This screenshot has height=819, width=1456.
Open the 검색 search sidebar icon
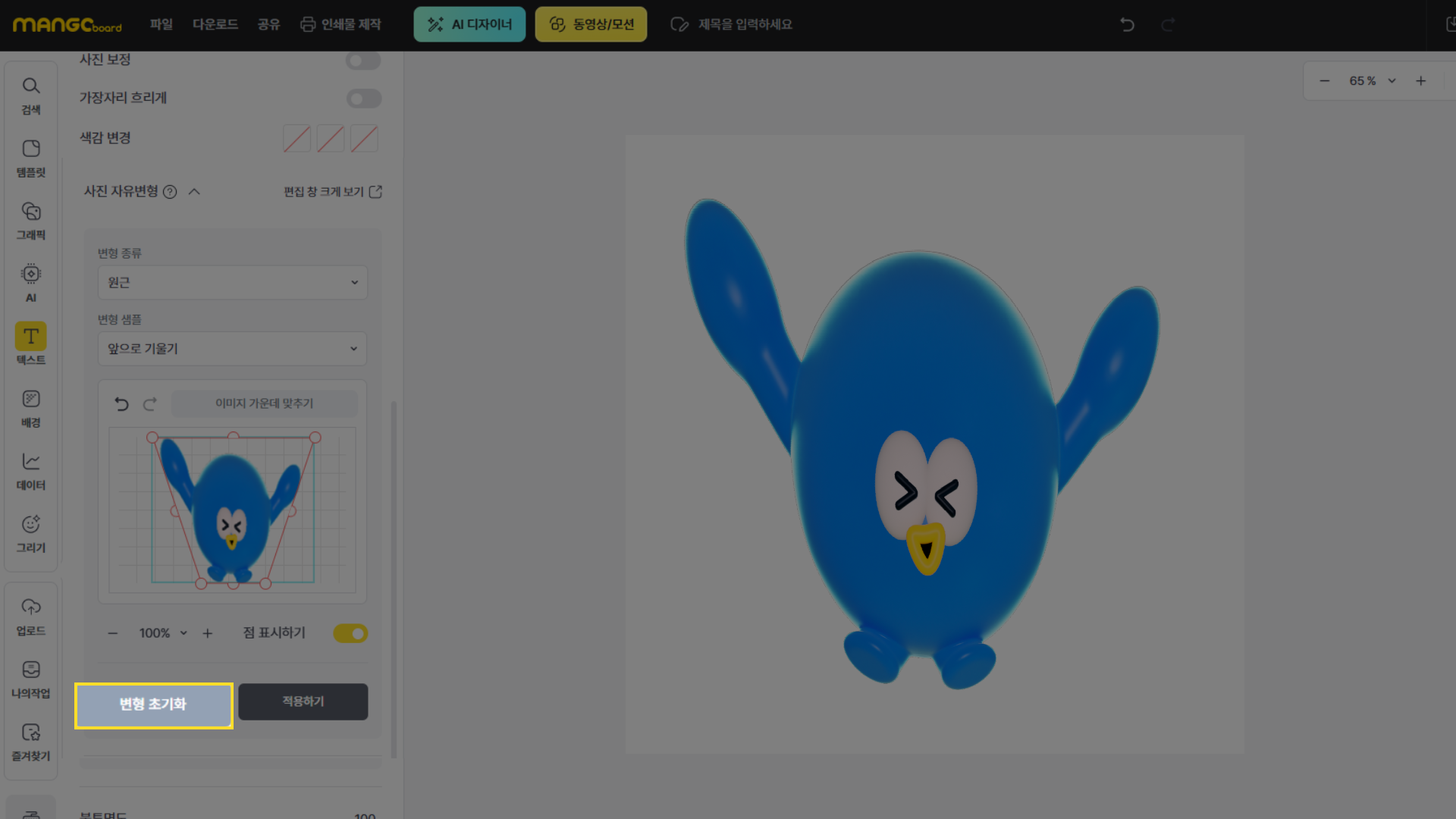click(x=31, y=94)
